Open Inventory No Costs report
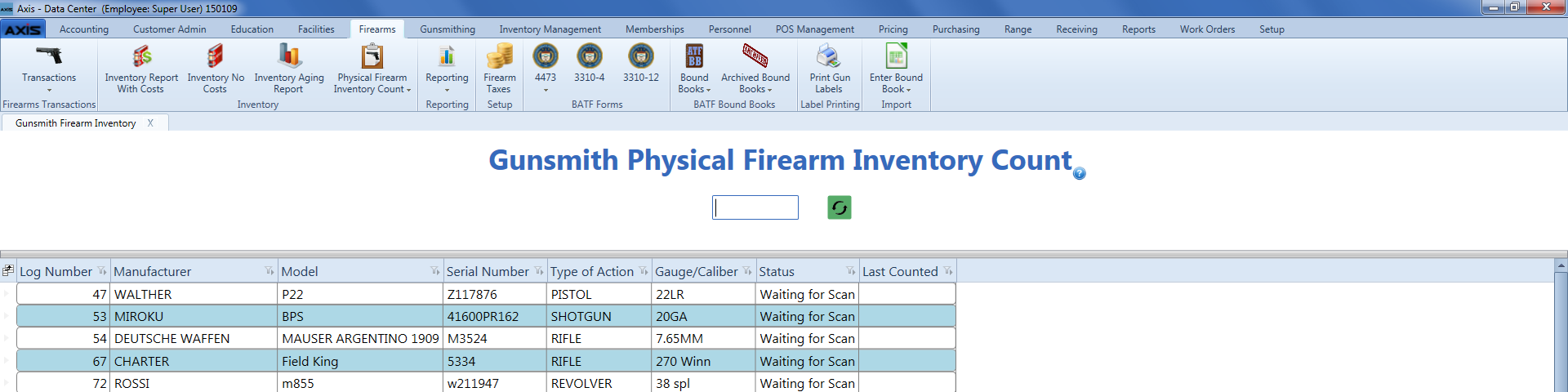This screenshot has height=392, width=1568. [x=216, y=69]
